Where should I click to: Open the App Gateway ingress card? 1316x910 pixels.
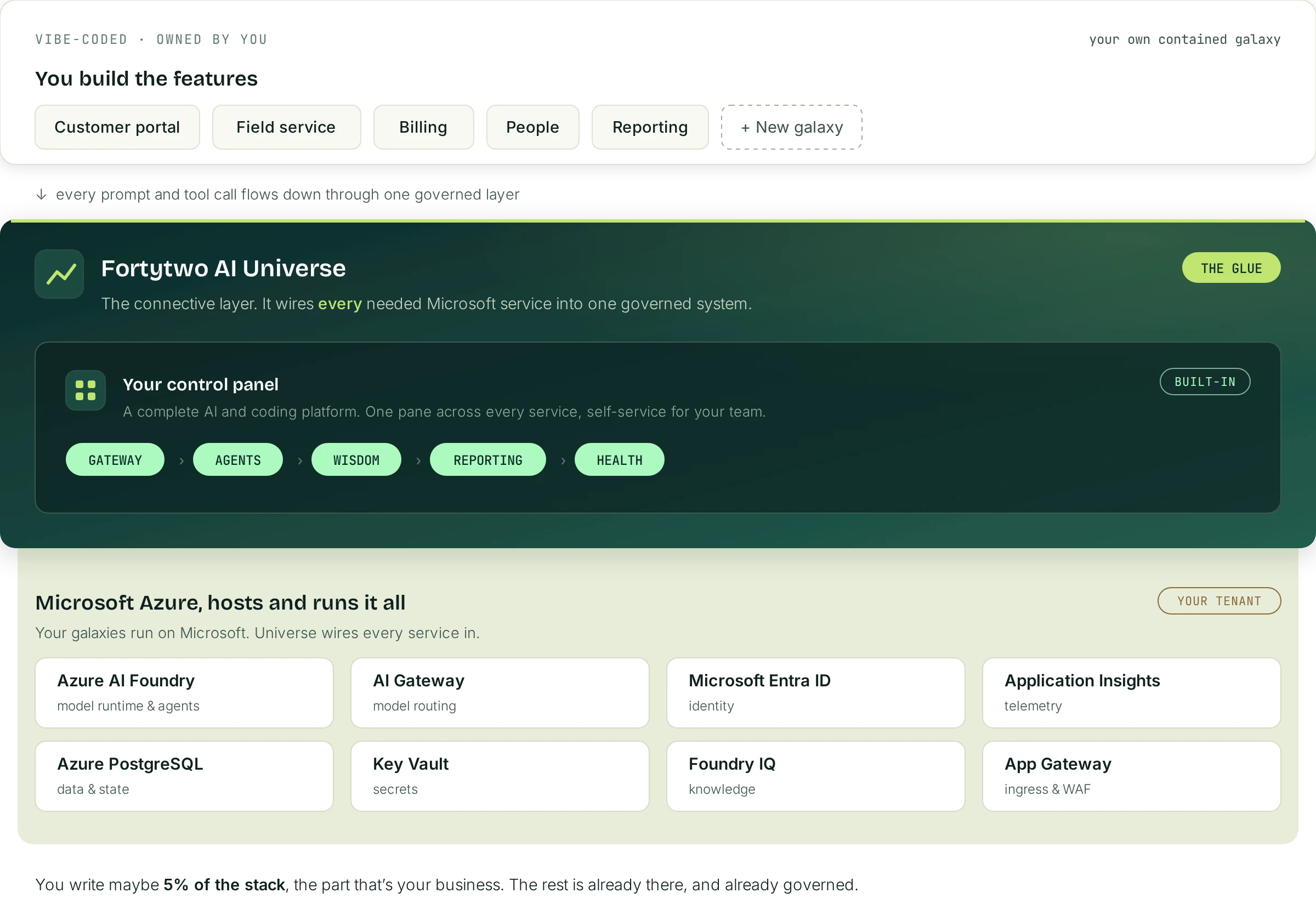(x=1132, y=776)
